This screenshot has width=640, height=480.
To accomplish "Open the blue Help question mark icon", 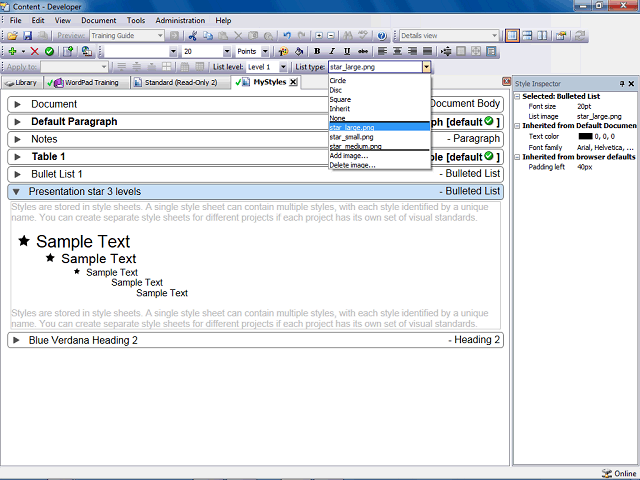I will [382, 36].
